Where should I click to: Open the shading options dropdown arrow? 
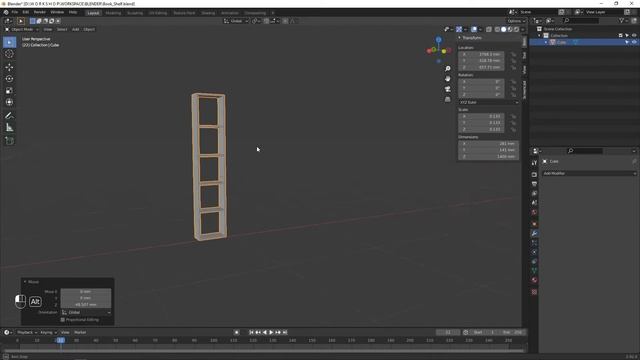point(522,29)
